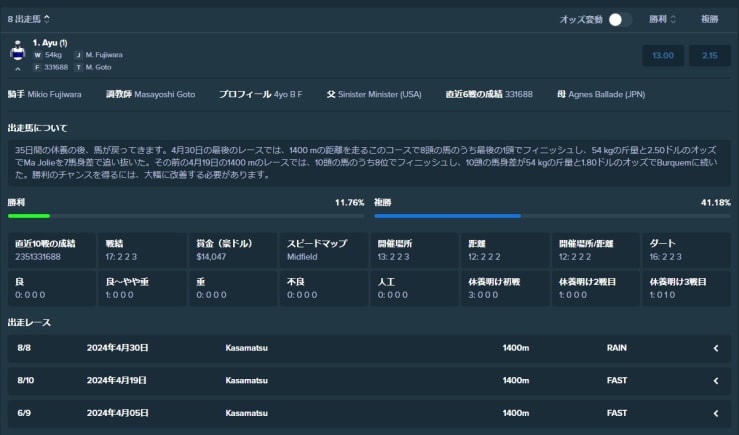The height and width of the screenshot is (435, 739).
Task: Click the trainer T badge icon
Action: (x=78, y=67)
